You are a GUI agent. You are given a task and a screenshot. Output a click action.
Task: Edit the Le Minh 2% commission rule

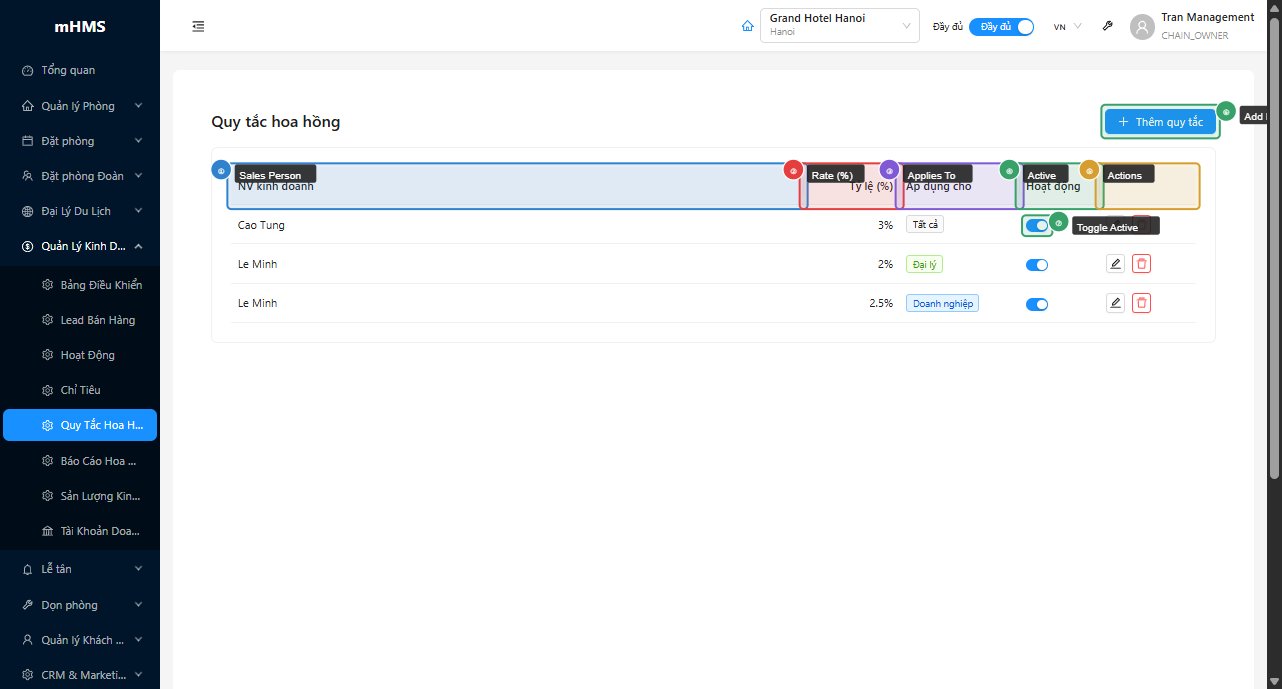pos(1115,264)
